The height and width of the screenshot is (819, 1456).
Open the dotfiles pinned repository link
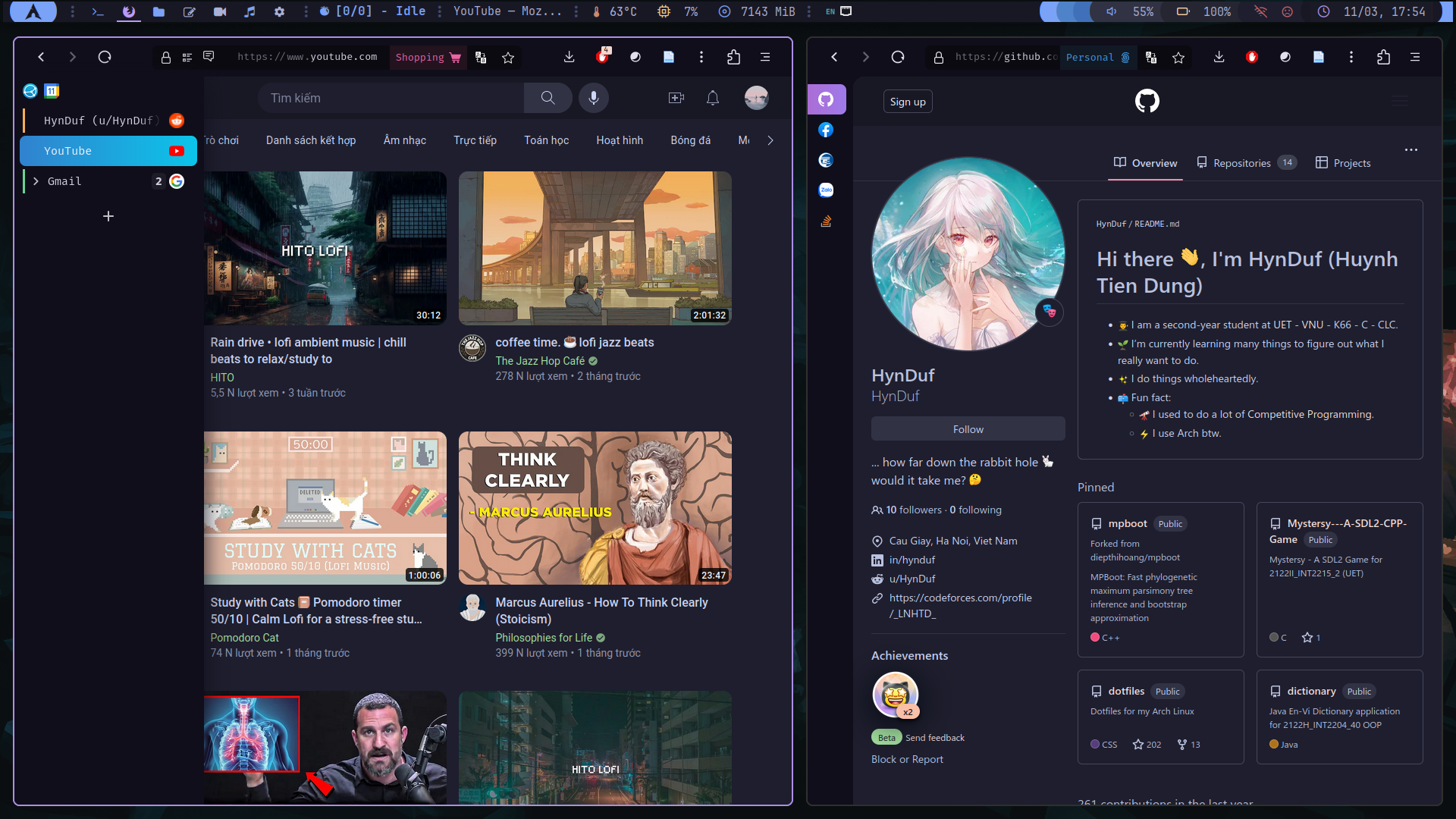click(x=1126, y=691)
